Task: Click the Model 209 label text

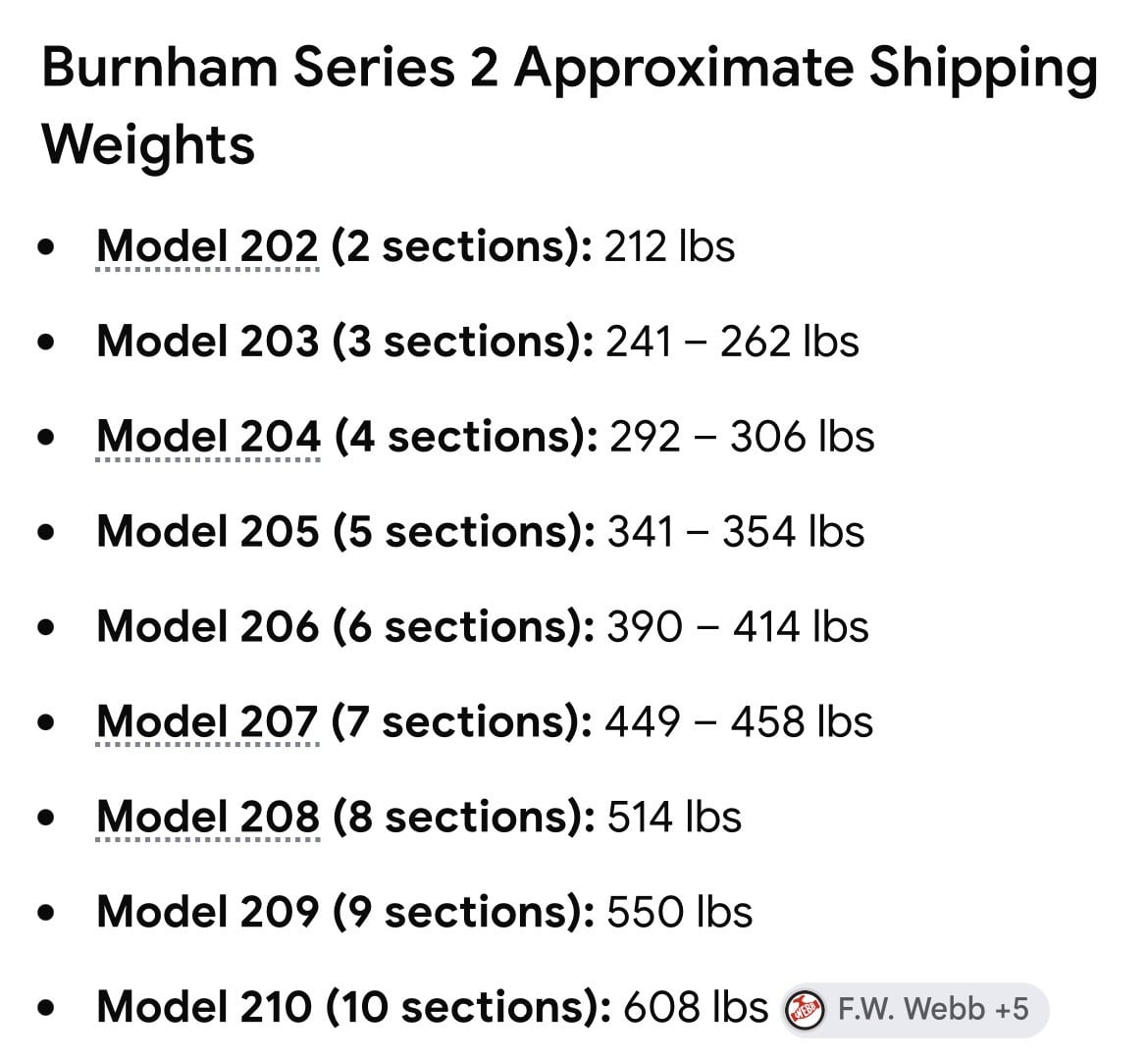Action: click(208, 912)
